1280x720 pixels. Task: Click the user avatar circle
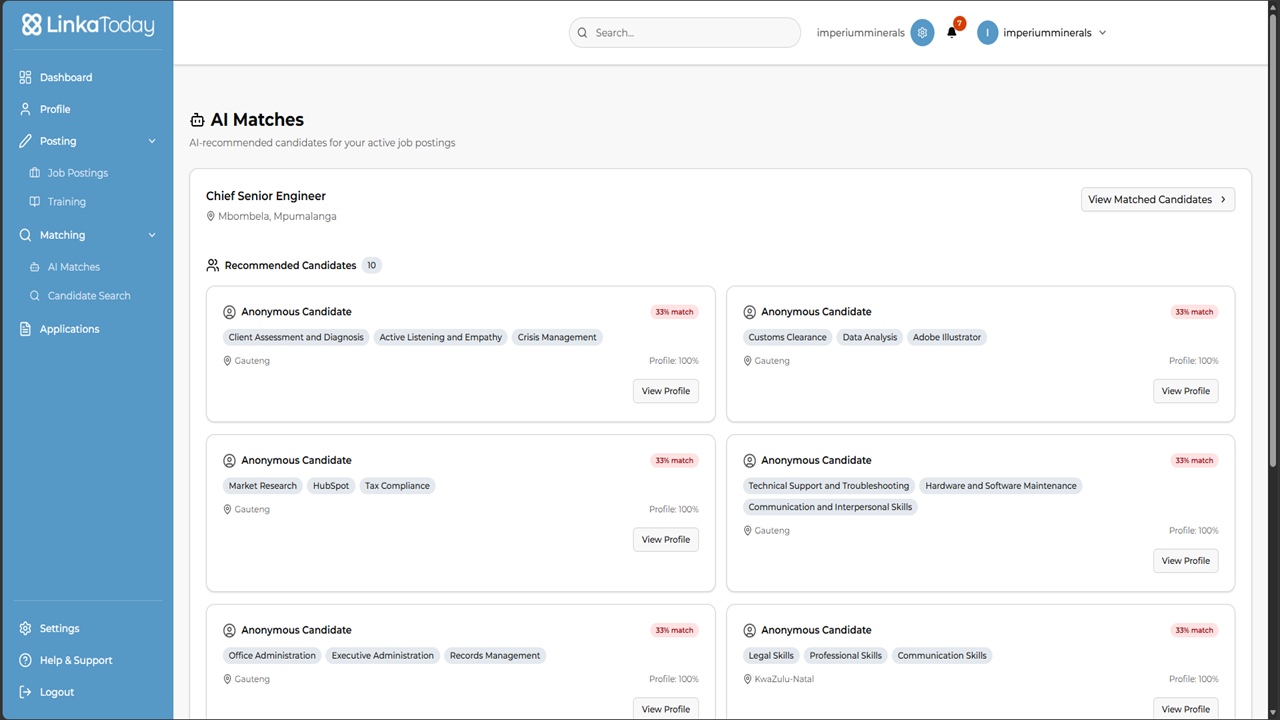[988, 33]
